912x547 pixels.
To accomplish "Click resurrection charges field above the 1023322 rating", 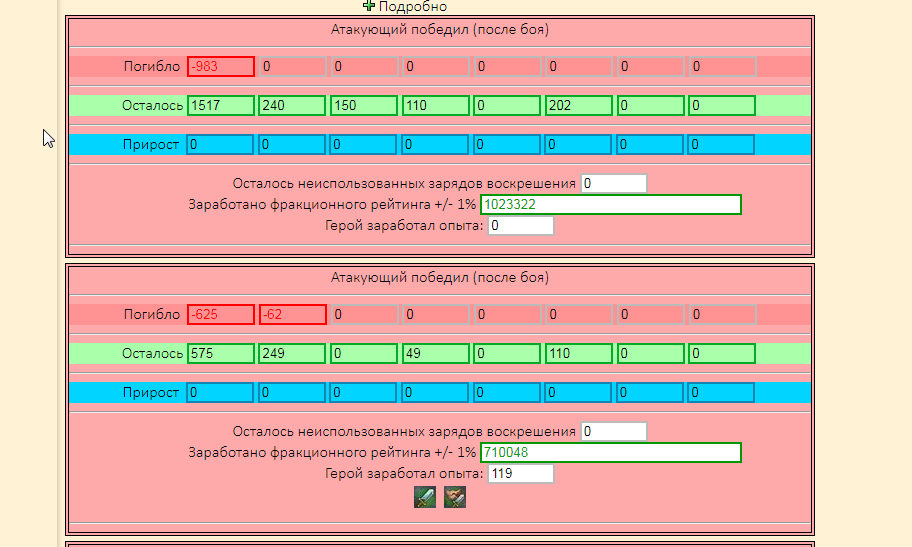I will click(614, 183).
